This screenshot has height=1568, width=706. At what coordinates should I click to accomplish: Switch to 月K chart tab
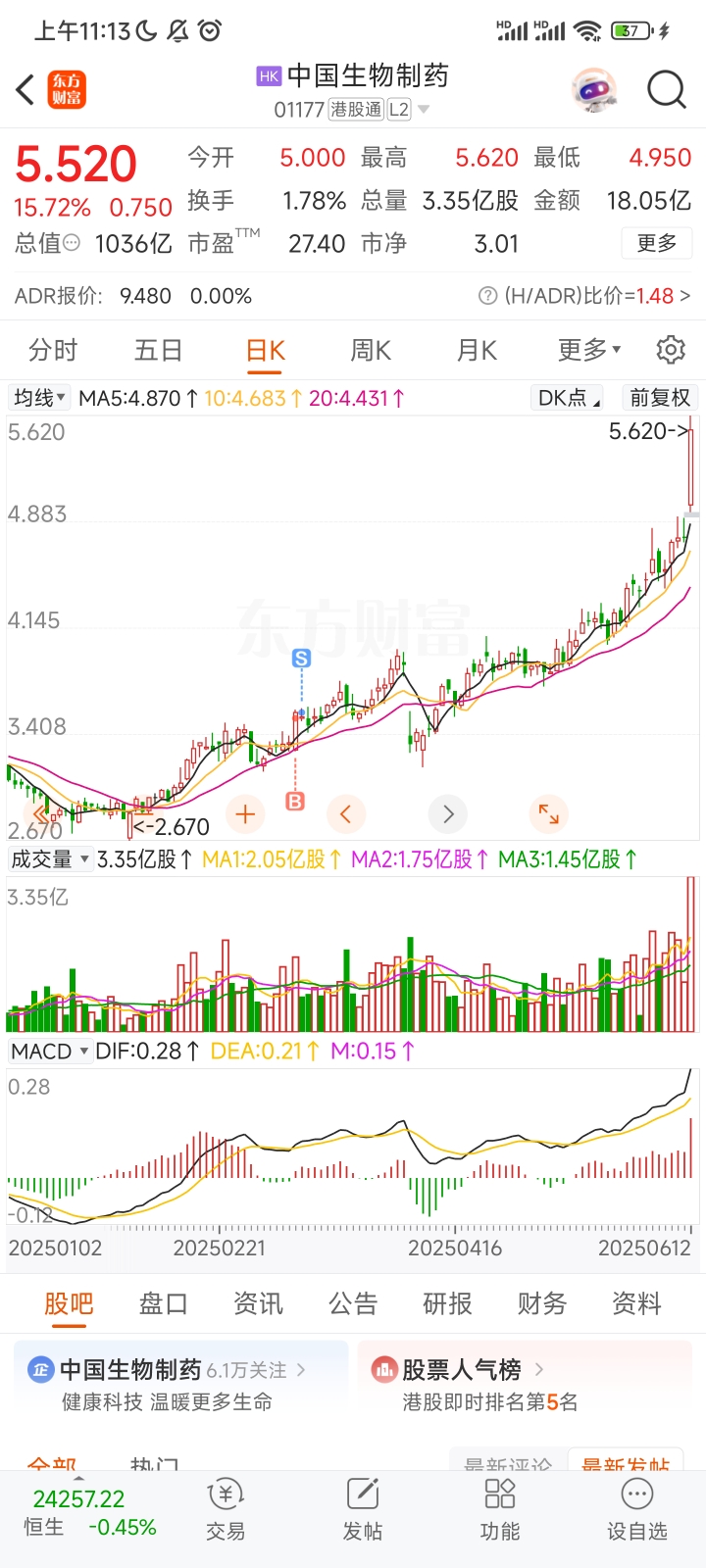click(x=477, y=350)
